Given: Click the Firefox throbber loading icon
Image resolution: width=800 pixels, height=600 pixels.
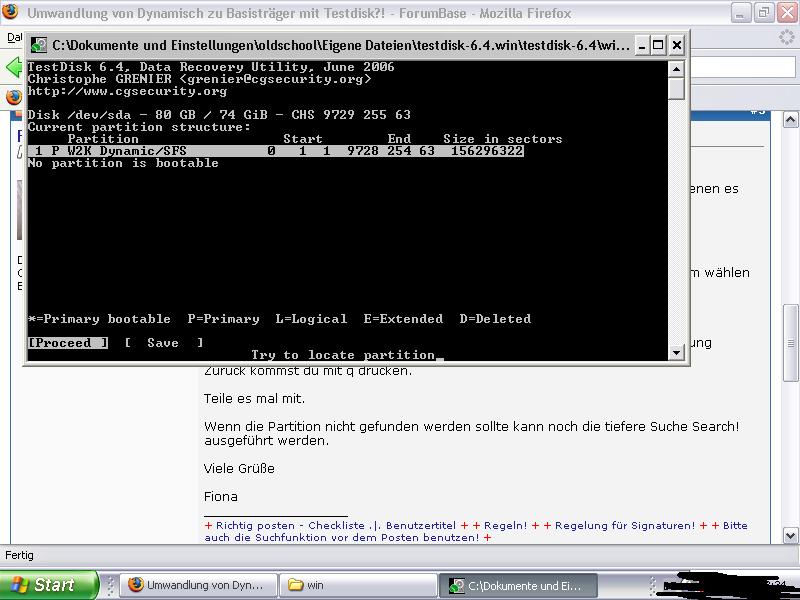Looking at the screenshot, I should tap(787, 37).
